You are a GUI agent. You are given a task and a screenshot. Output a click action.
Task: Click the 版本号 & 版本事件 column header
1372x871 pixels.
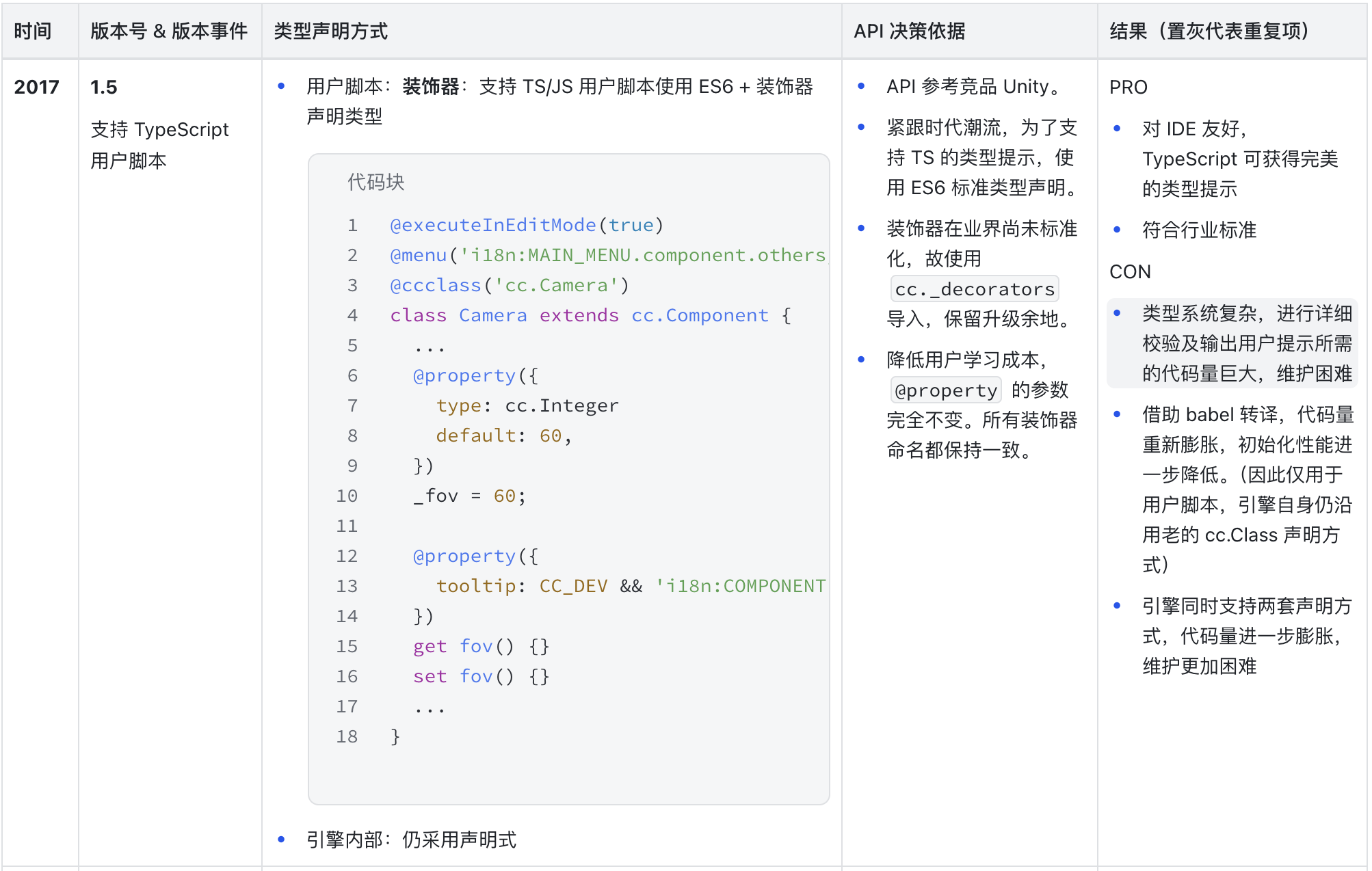(169, 31)
